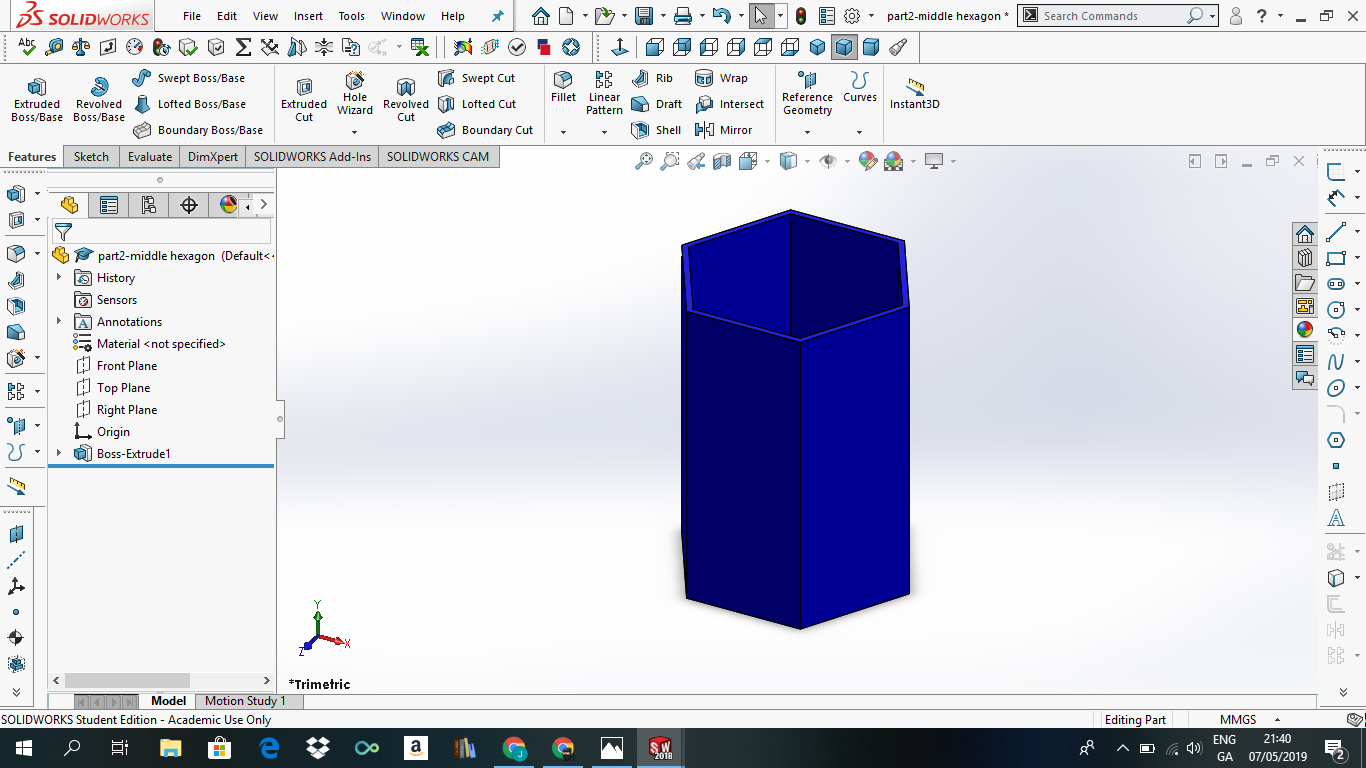Apply the Fillet tool
This screenshot has width=1366, height=768.
pyautogui.click(x=564, y=87)
